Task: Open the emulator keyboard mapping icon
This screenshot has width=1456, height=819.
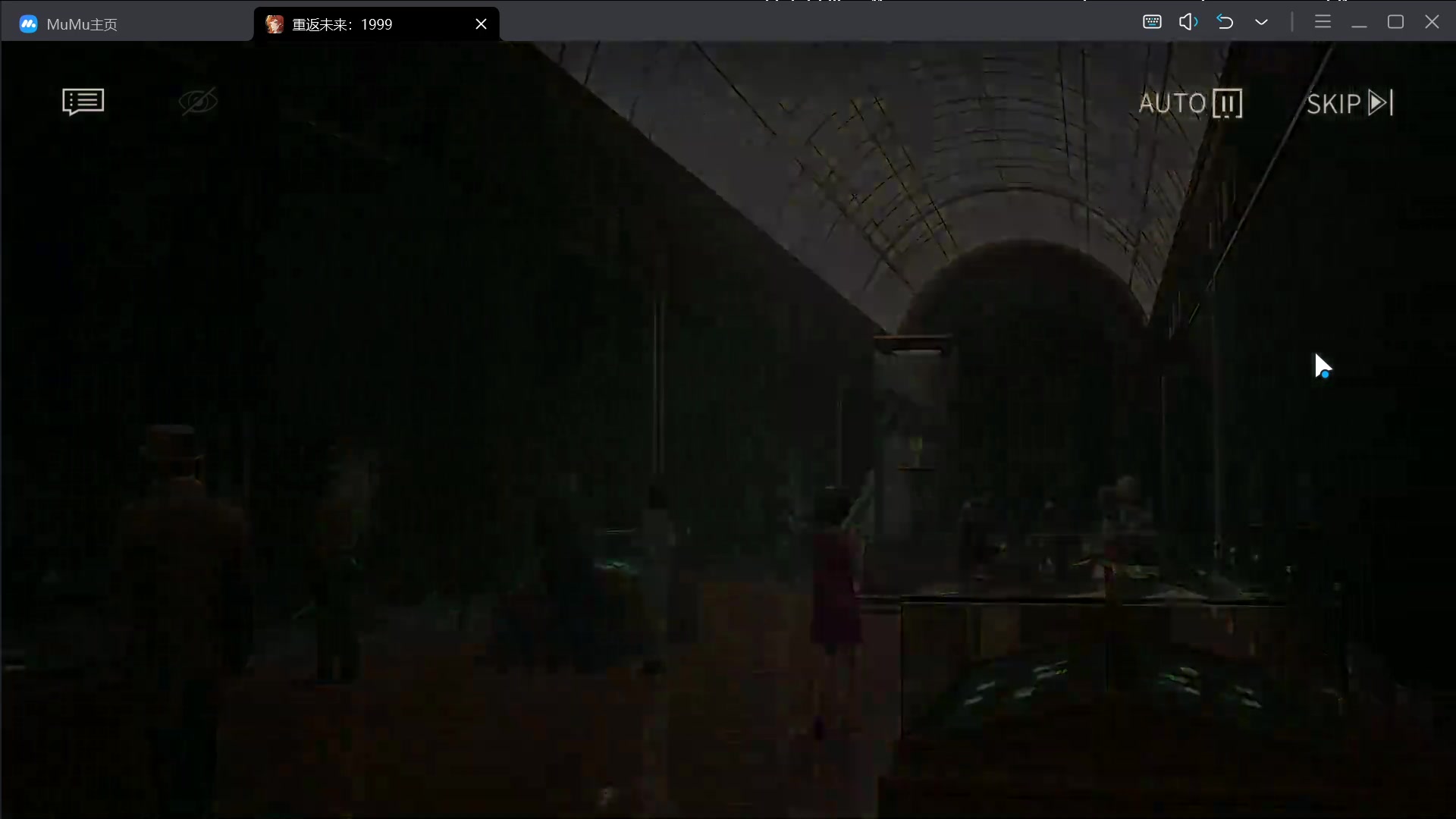Action: pos(1152,22)
